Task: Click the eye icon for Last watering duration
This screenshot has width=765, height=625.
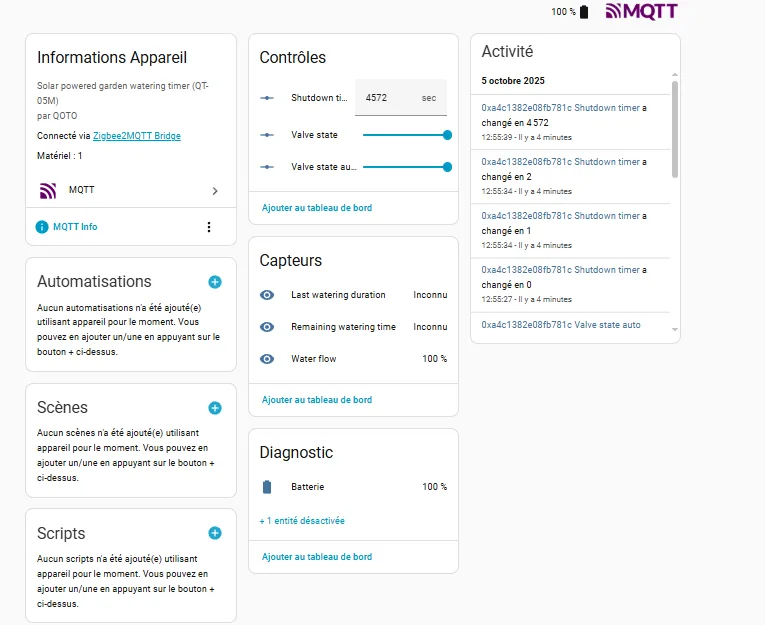Action: tap(267, 295)
